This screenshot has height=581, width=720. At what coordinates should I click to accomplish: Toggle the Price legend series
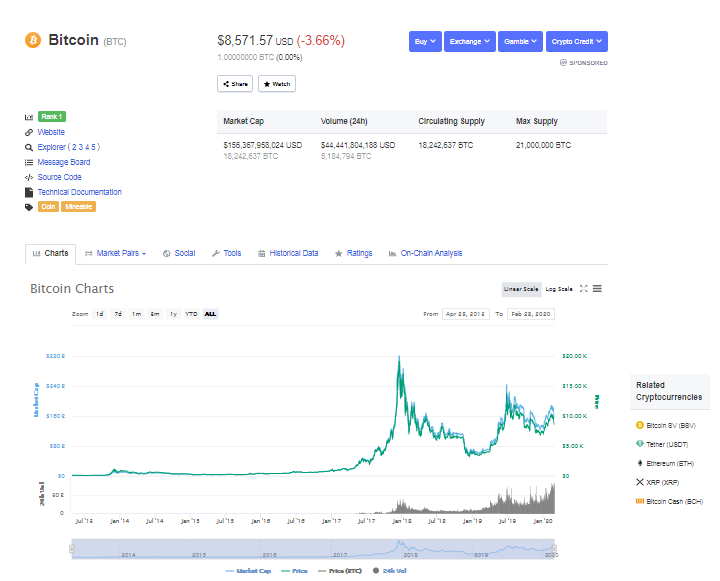(294, 571)
